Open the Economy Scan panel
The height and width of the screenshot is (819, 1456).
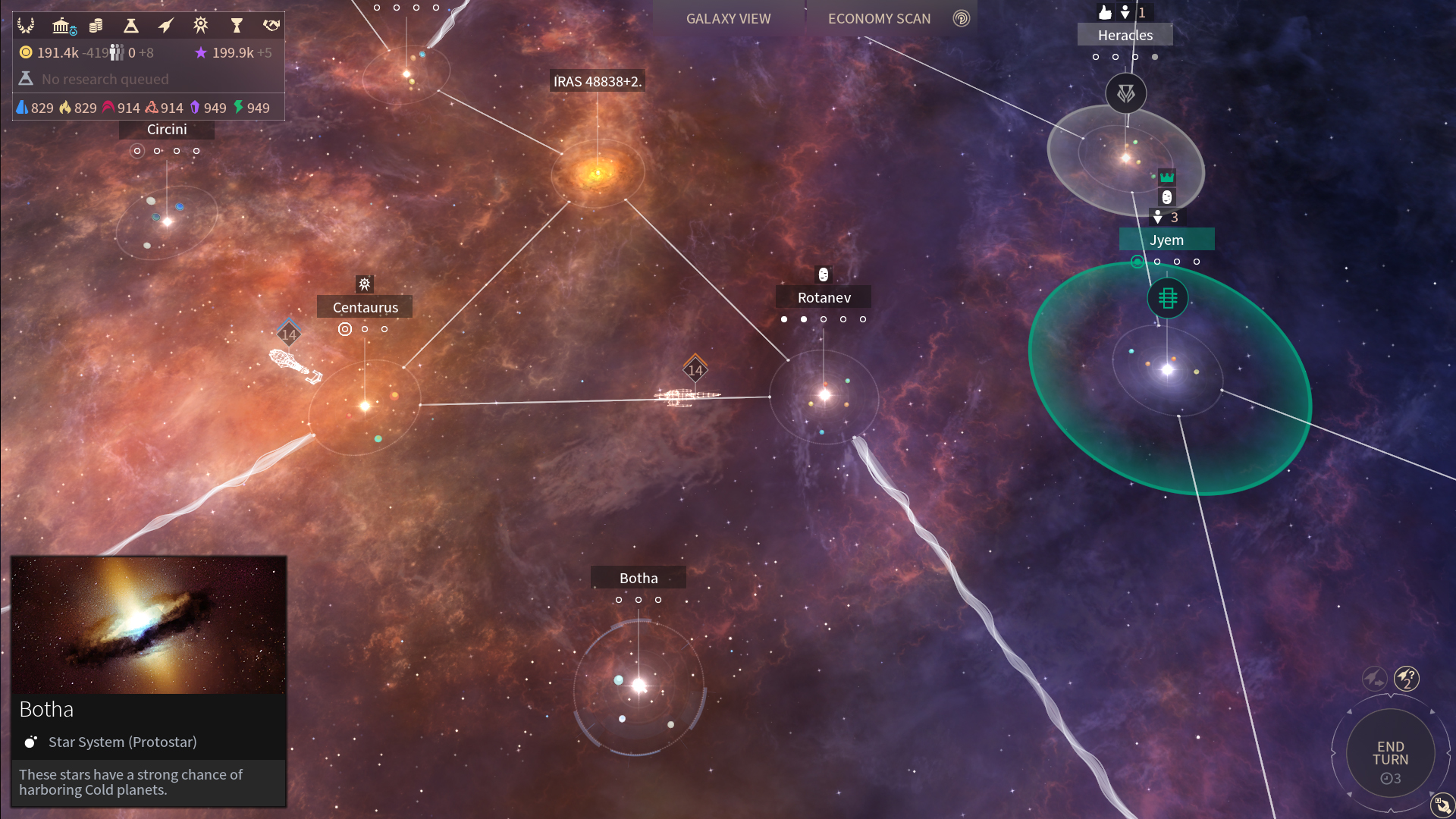coord(879,18)
